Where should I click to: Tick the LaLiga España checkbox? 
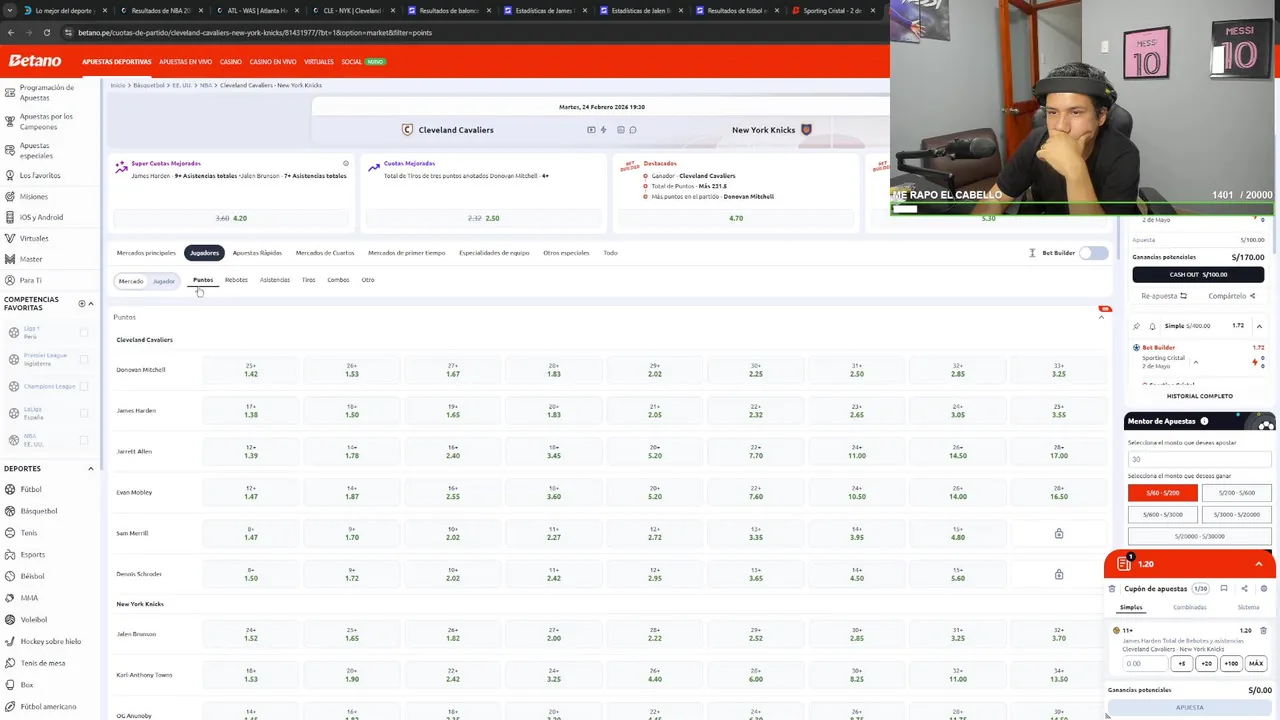[x=84, y=413]
